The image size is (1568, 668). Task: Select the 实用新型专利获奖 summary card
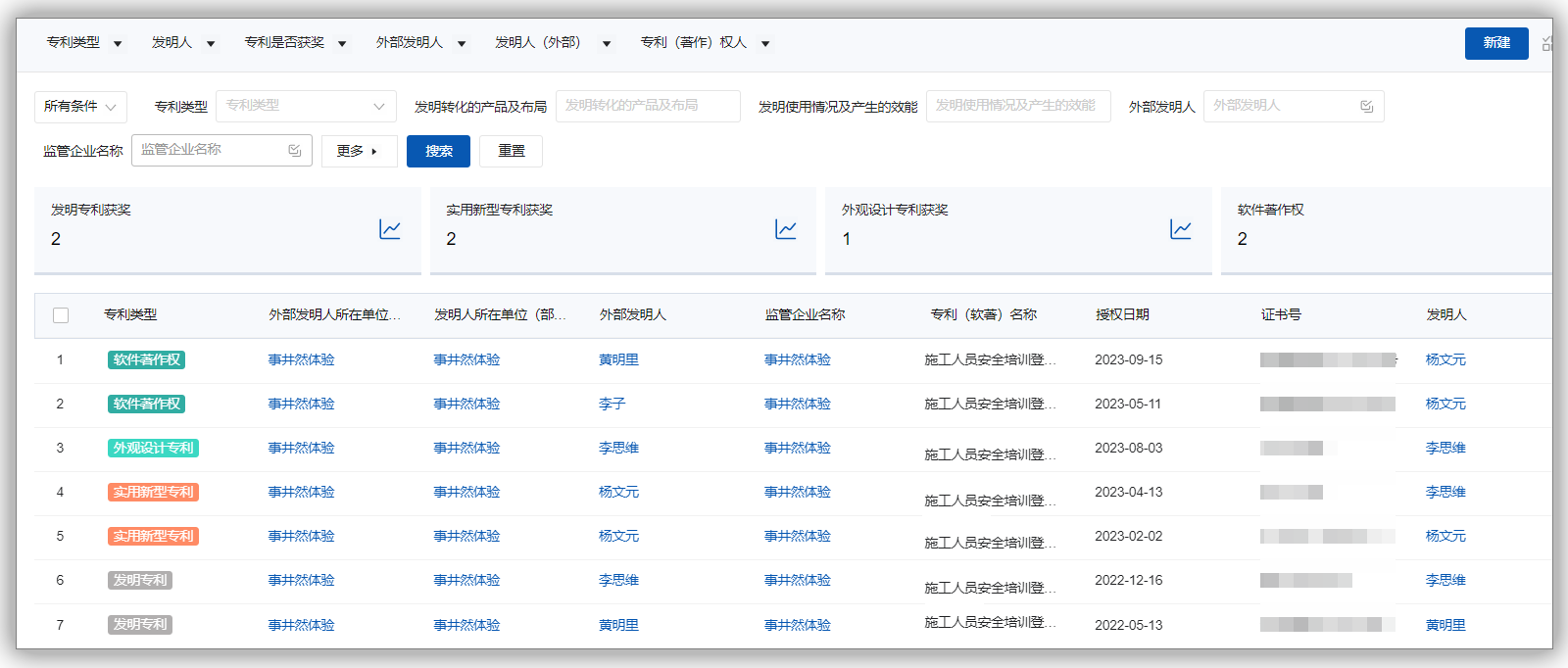coord(623,230)
